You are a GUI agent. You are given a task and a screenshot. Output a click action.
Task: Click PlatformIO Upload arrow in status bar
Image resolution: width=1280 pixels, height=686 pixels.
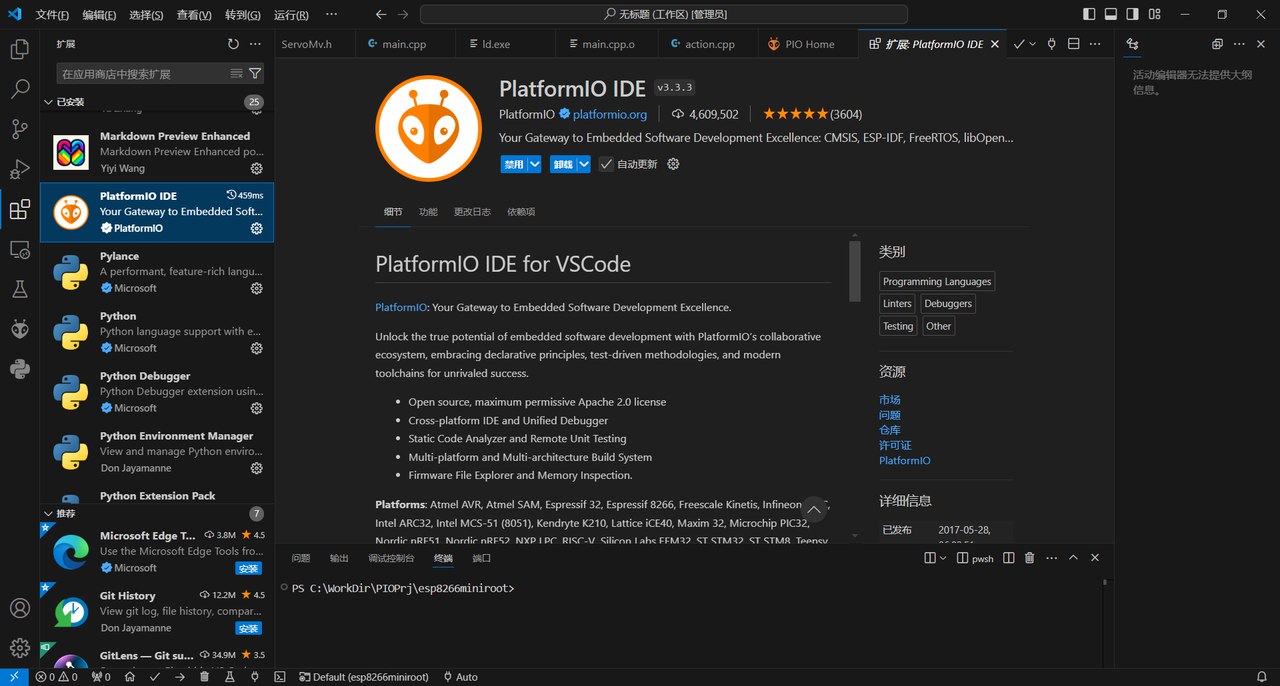pos(180,677)
